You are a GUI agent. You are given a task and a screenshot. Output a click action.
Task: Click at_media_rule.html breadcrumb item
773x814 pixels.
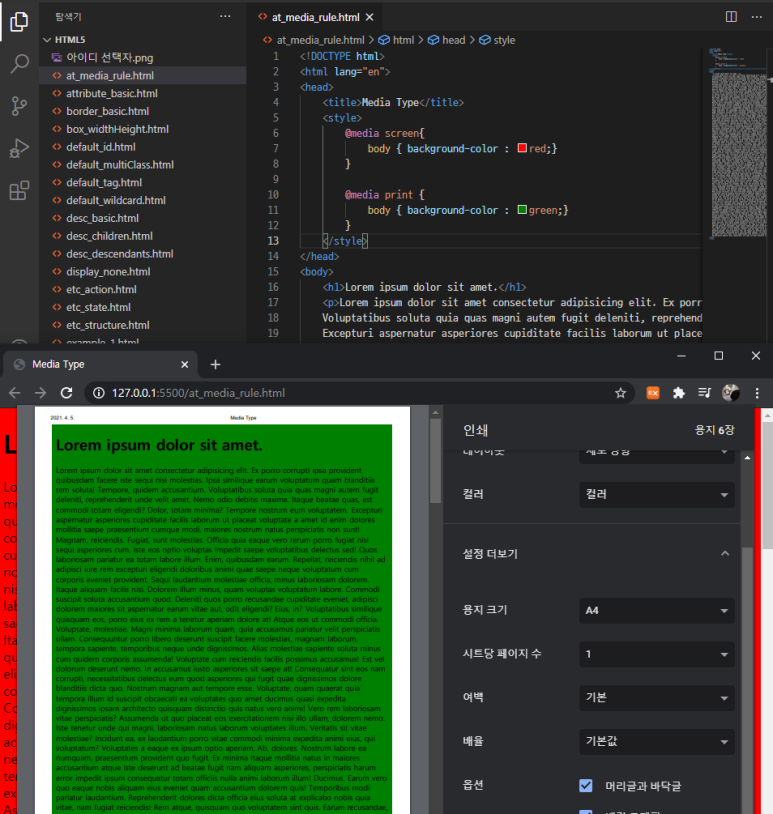[314, 40]
